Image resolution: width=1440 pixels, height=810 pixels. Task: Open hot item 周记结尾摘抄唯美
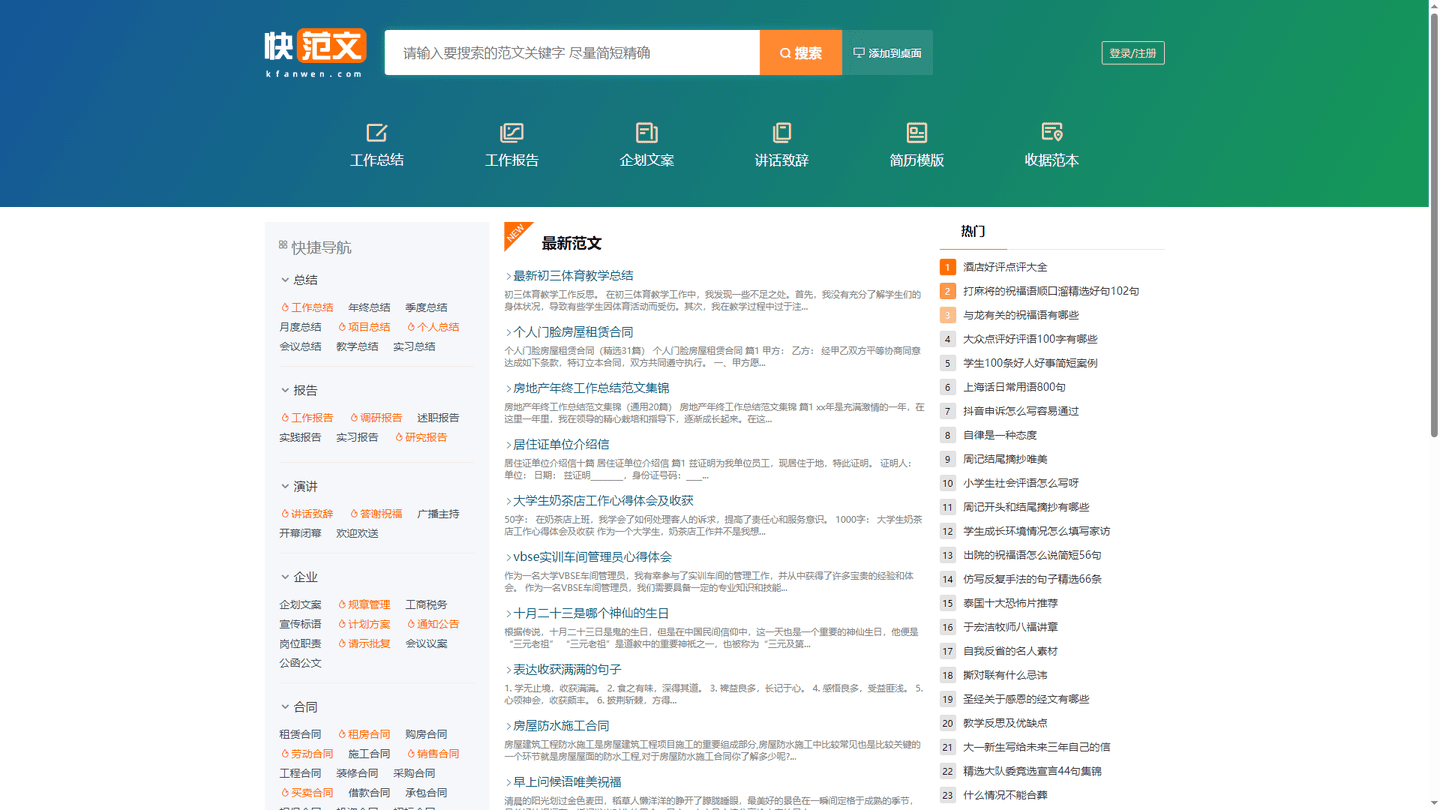point(1005,459)
